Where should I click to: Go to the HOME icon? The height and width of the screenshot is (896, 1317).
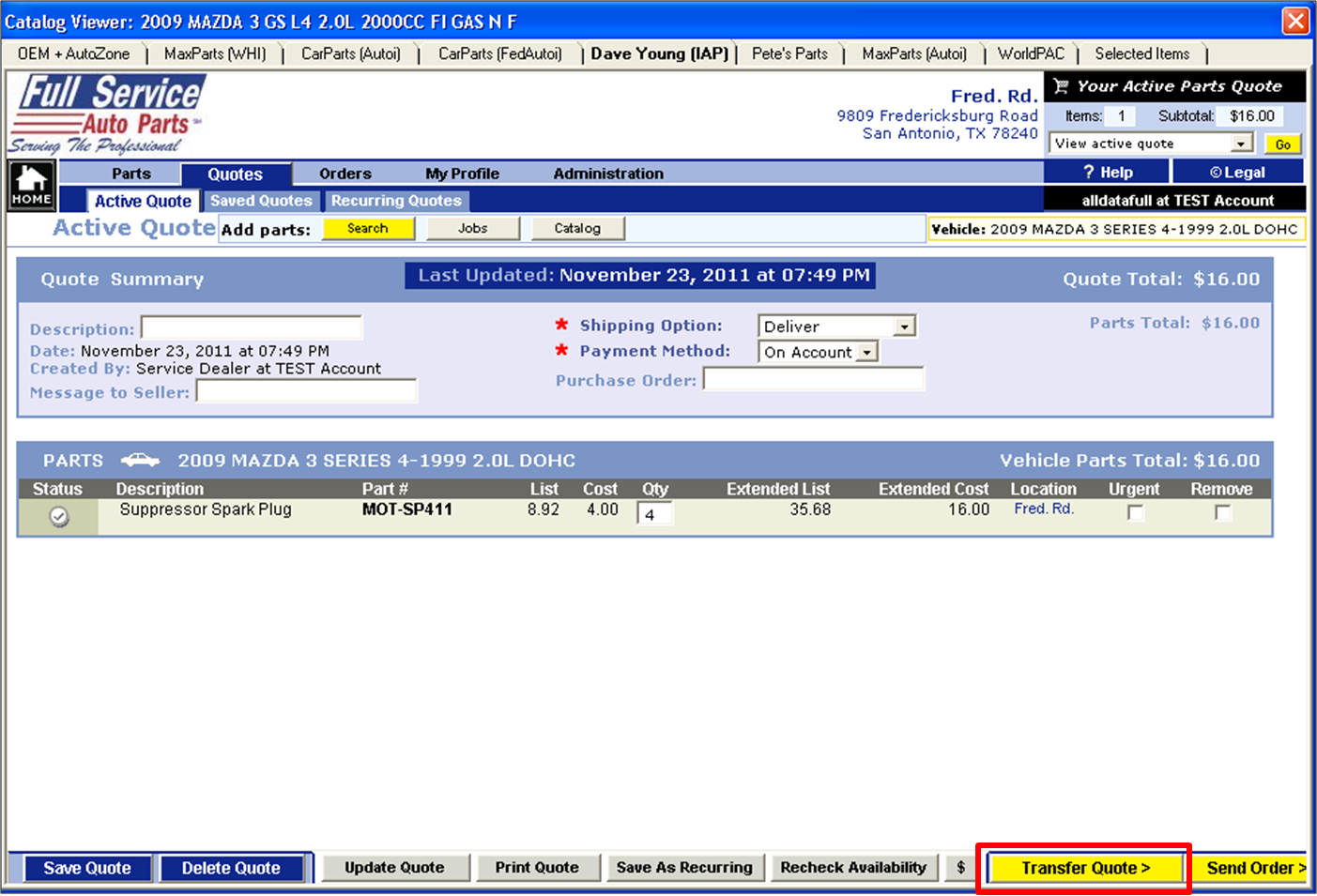32,185
